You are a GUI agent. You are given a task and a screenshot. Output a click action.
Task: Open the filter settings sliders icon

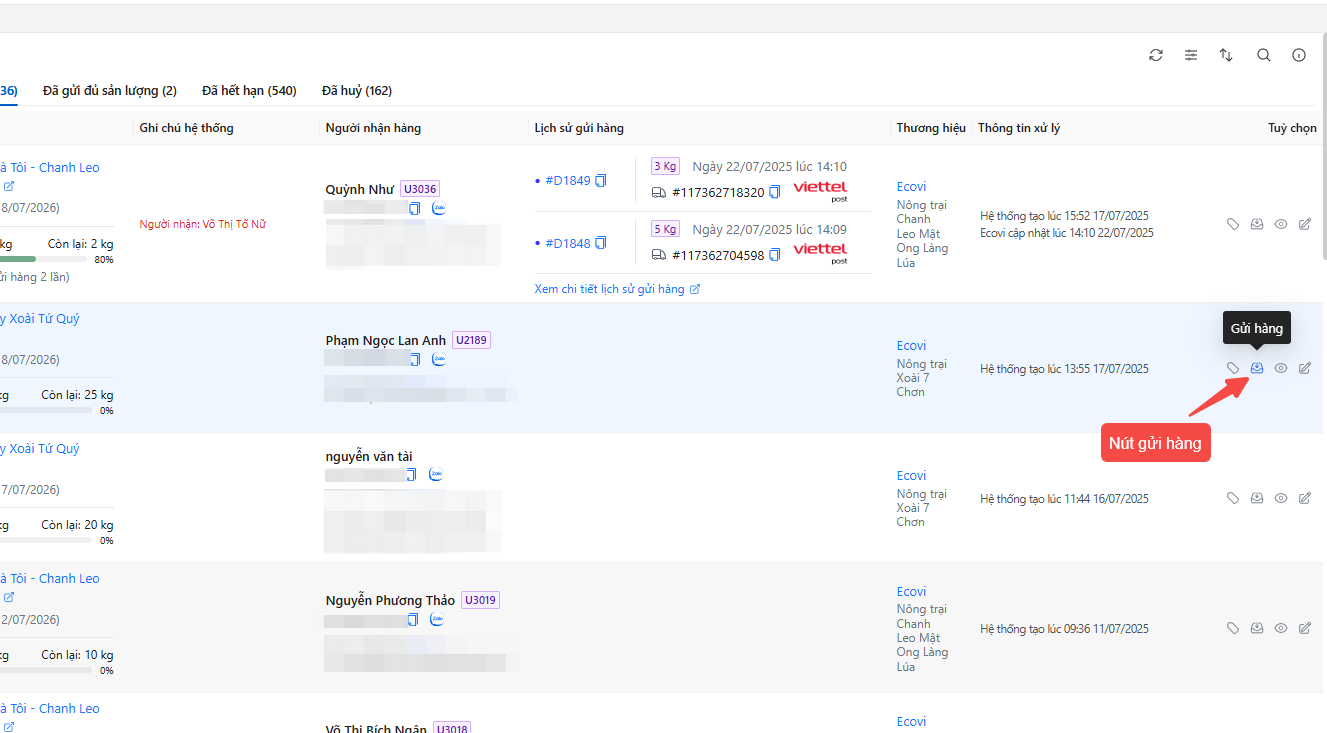pyautogui.click(x=1191, y=56)
